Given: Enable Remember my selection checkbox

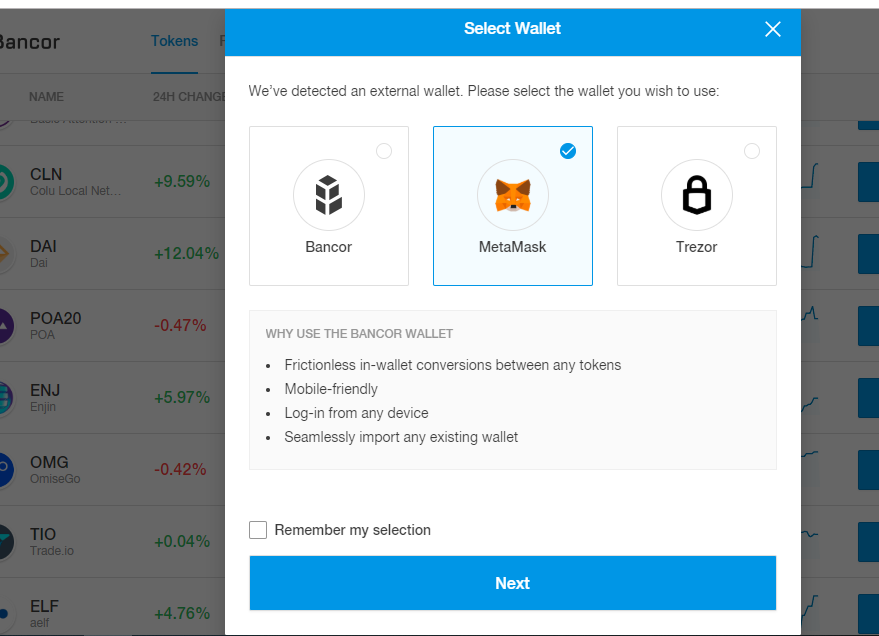Looking at the screenshot, I should [x=258, y=530].
